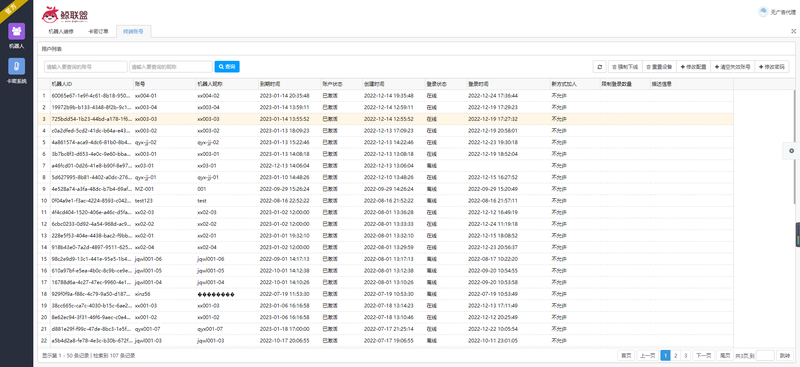The width and height of the screenshot is (800, 367).
Task: Click the account search input field
Action: (86, 67)
